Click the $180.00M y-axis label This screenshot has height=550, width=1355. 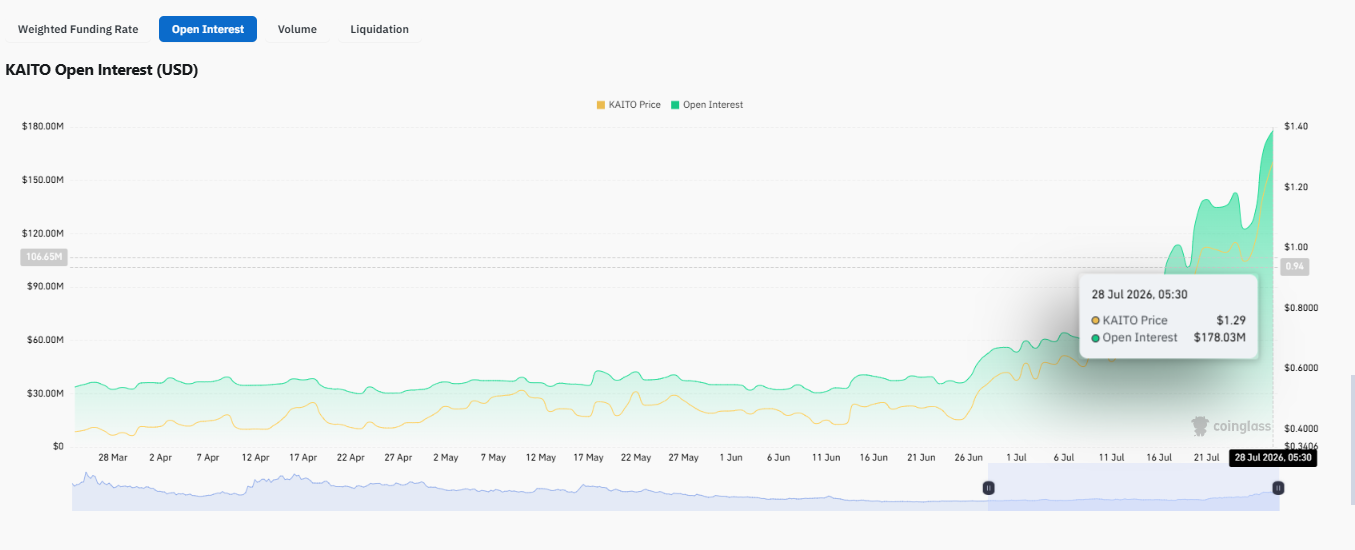(43, 127)
